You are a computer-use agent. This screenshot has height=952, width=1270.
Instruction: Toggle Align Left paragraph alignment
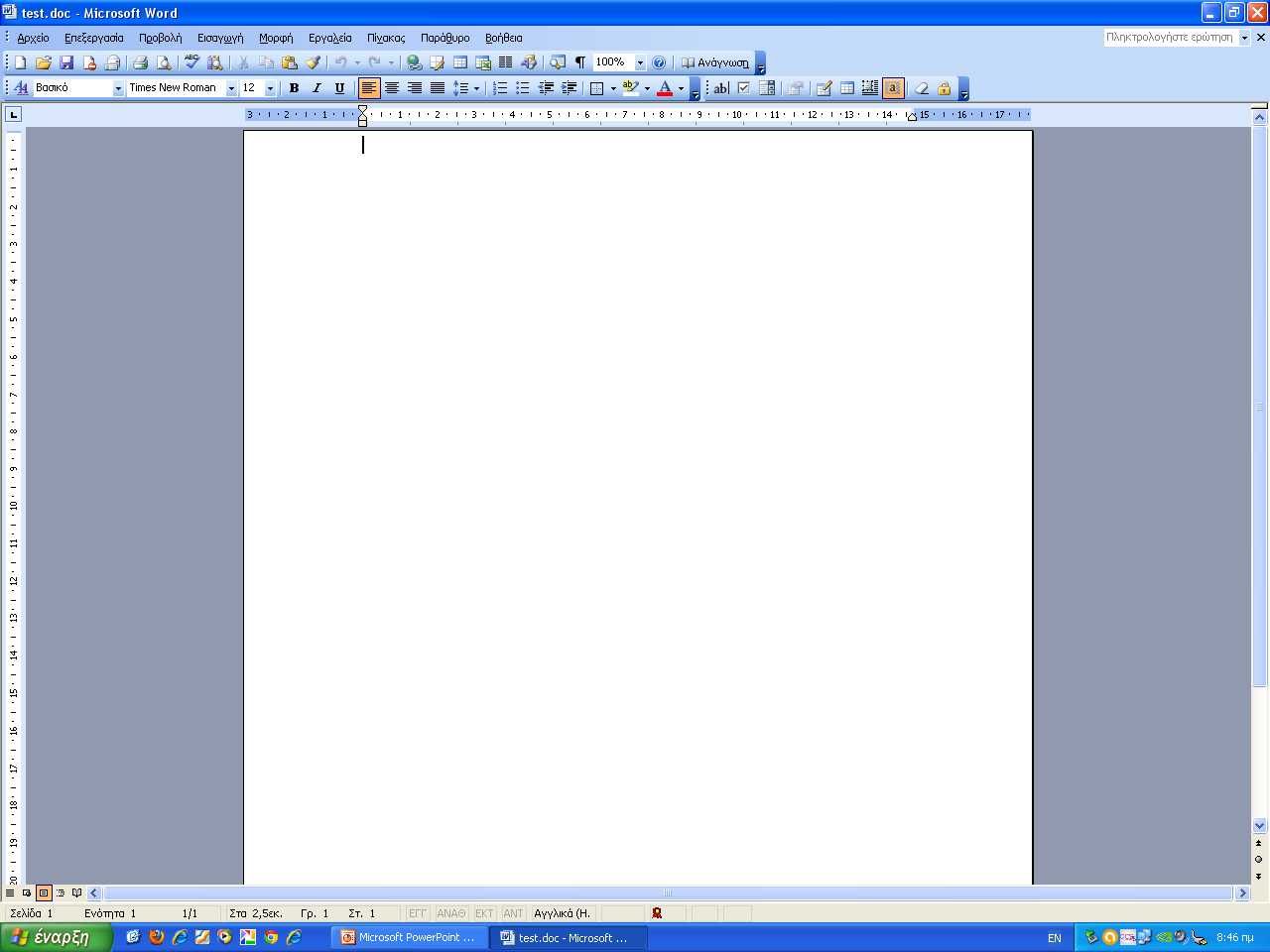click(368, 88)
